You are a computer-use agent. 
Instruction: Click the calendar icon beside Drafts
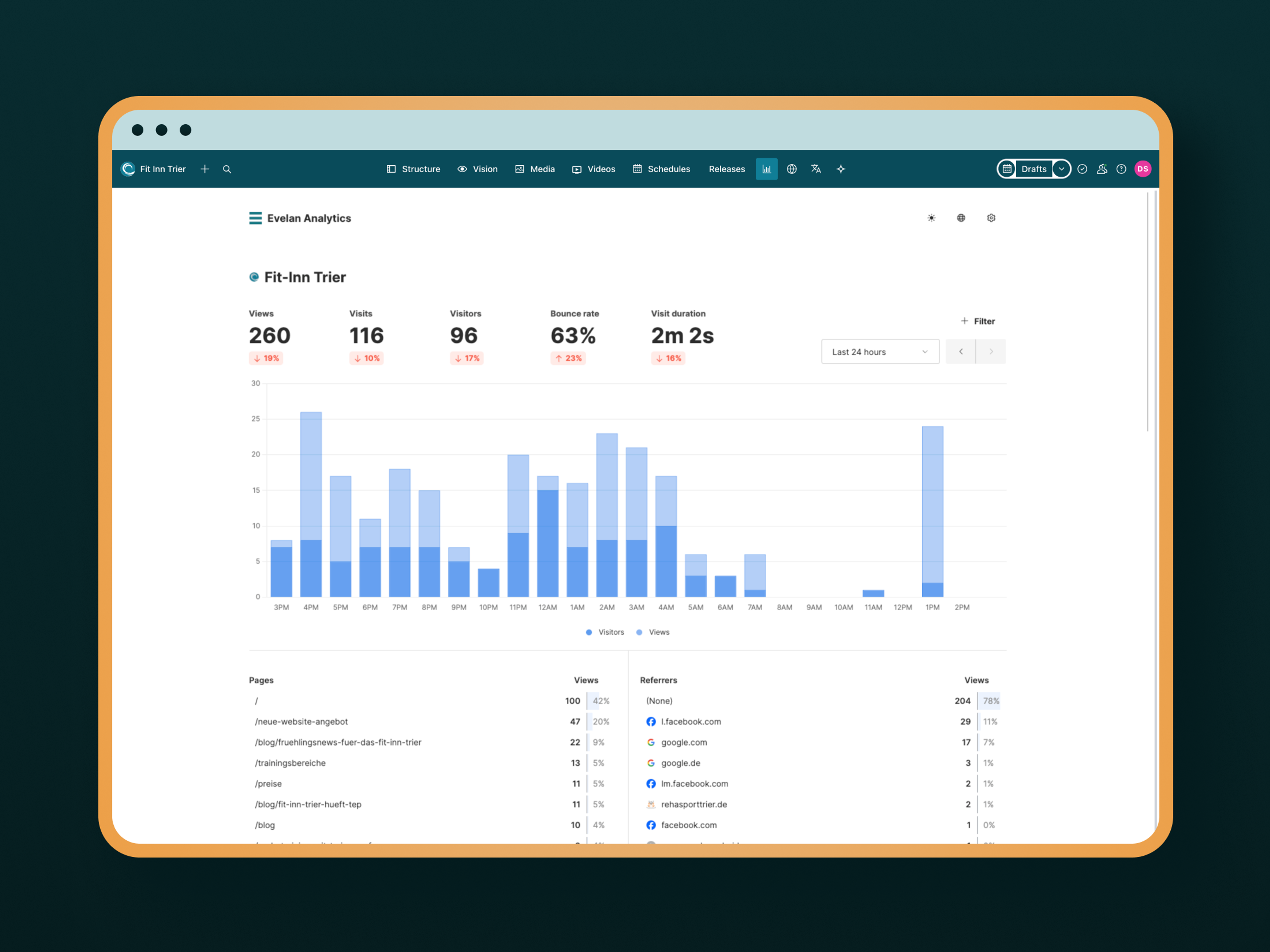pos(1007,169)
